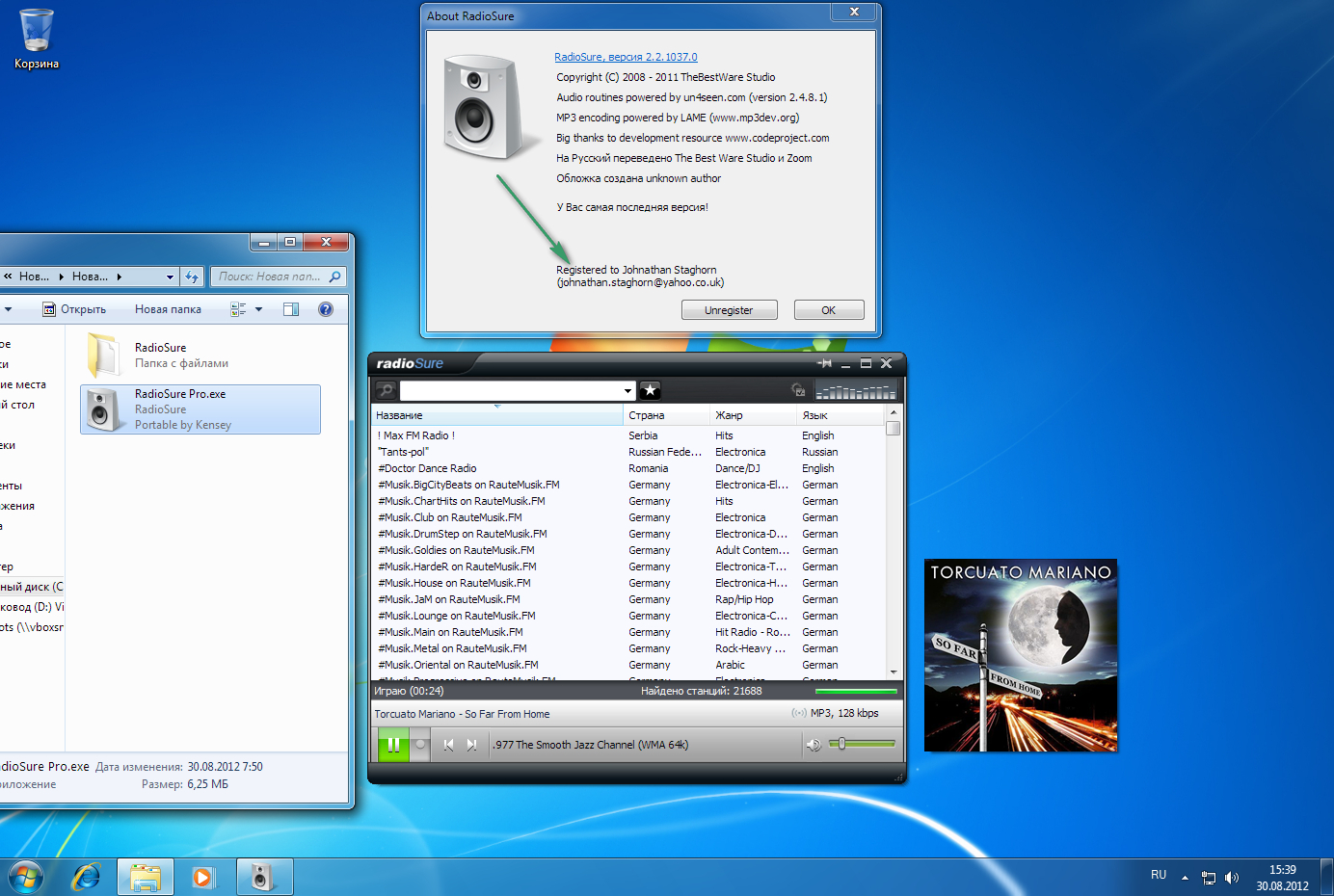Select #Musik.House on RauteMusik.FM
1334x896 pixels.
[x=627, y=583]
